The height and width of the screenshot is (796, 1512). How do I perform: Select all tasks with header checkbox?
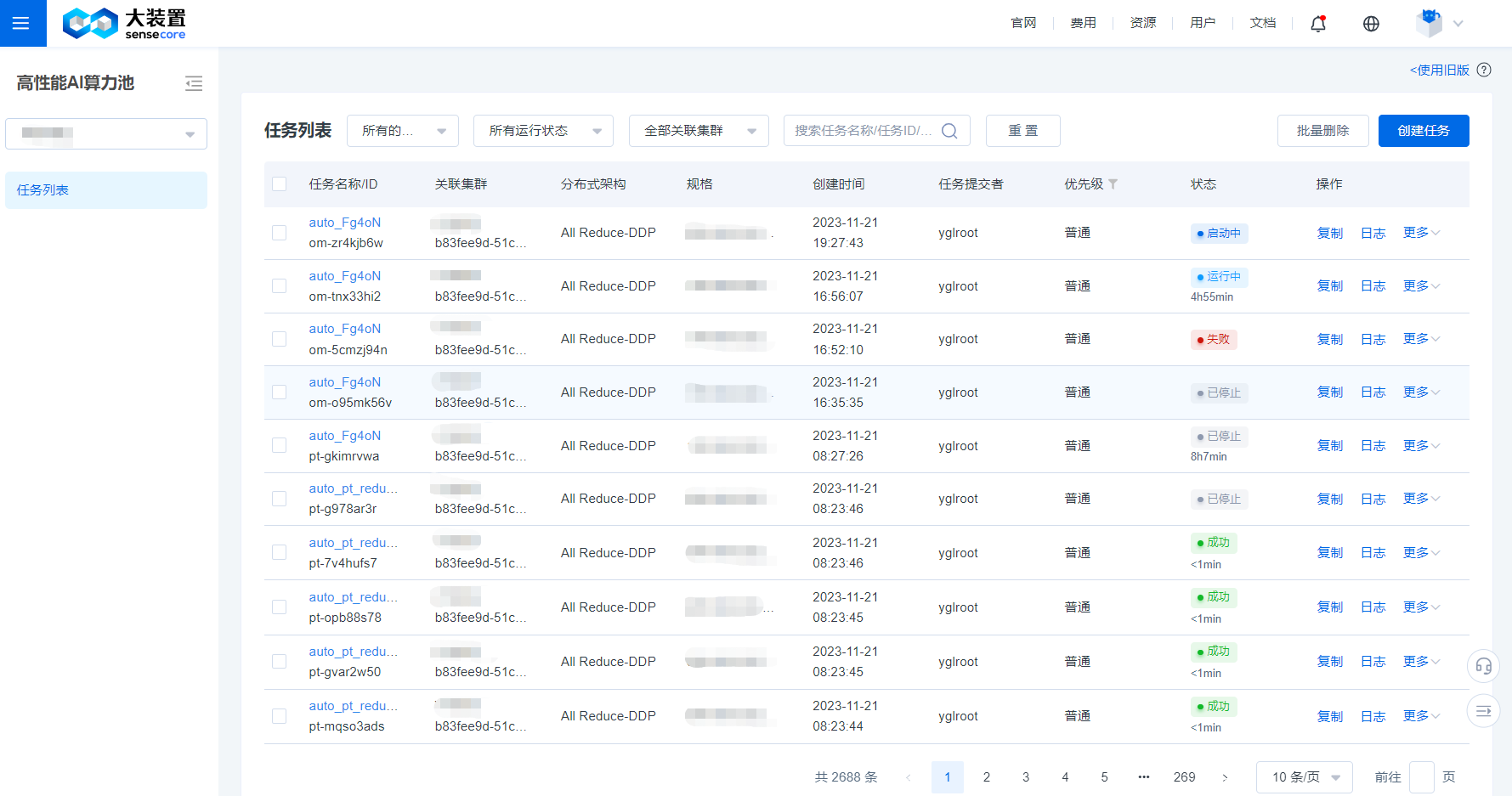pos(280,184)
